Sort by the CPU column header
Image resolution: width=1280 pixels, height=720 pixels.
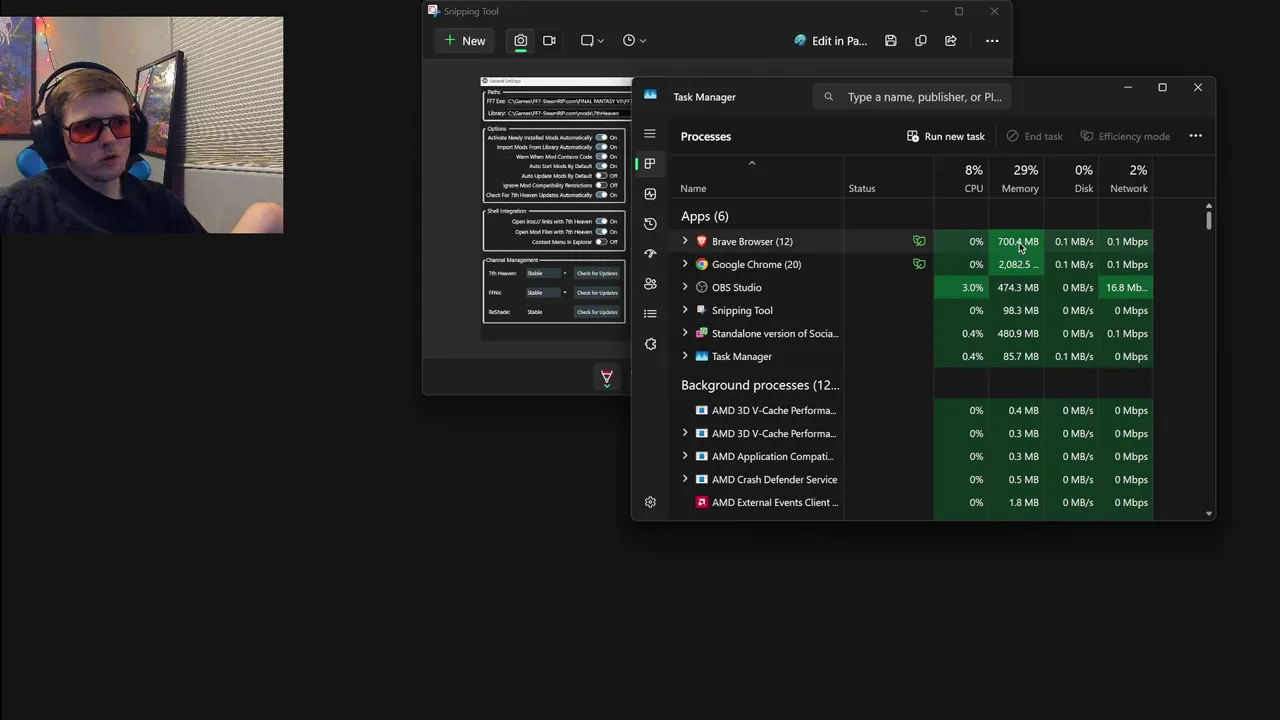point(962,179)
